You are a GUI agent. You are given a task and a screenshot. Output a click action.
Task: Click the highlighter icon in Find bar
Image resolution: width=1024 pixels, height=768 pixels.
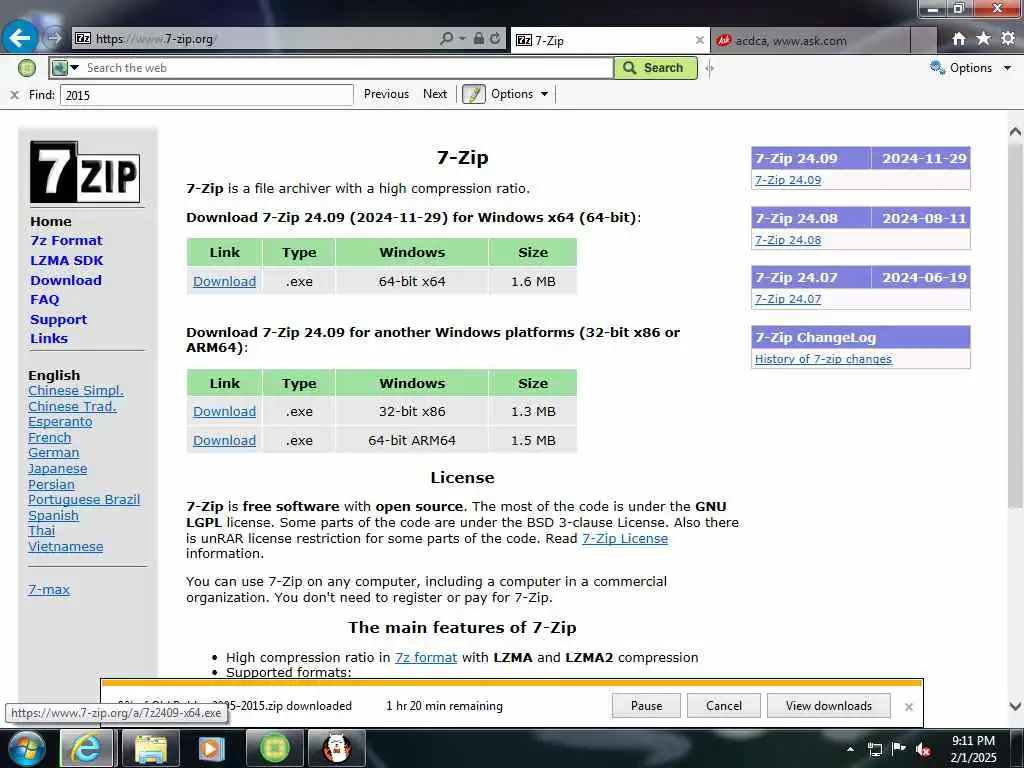(x=473, y=94)
